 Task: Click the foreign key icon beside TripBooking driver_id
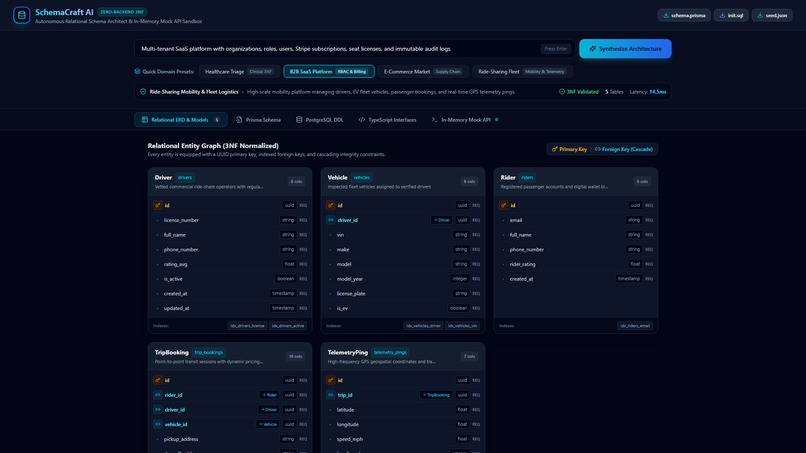[x=158, y=410]
